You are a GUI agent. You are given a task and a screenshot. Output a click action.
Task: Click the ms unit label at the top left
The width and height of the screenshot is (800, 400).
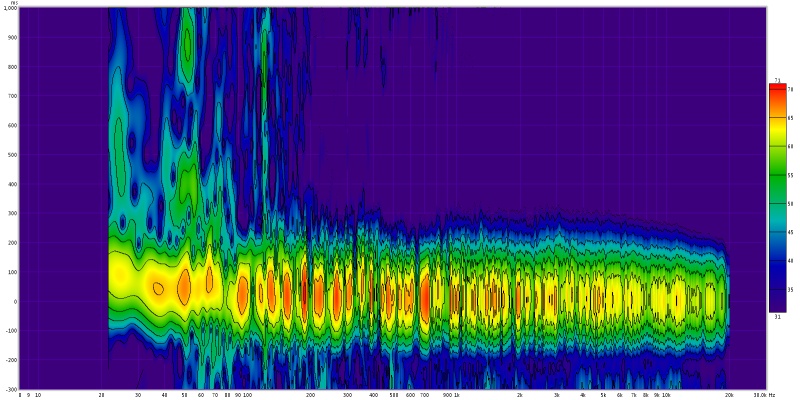13,3
